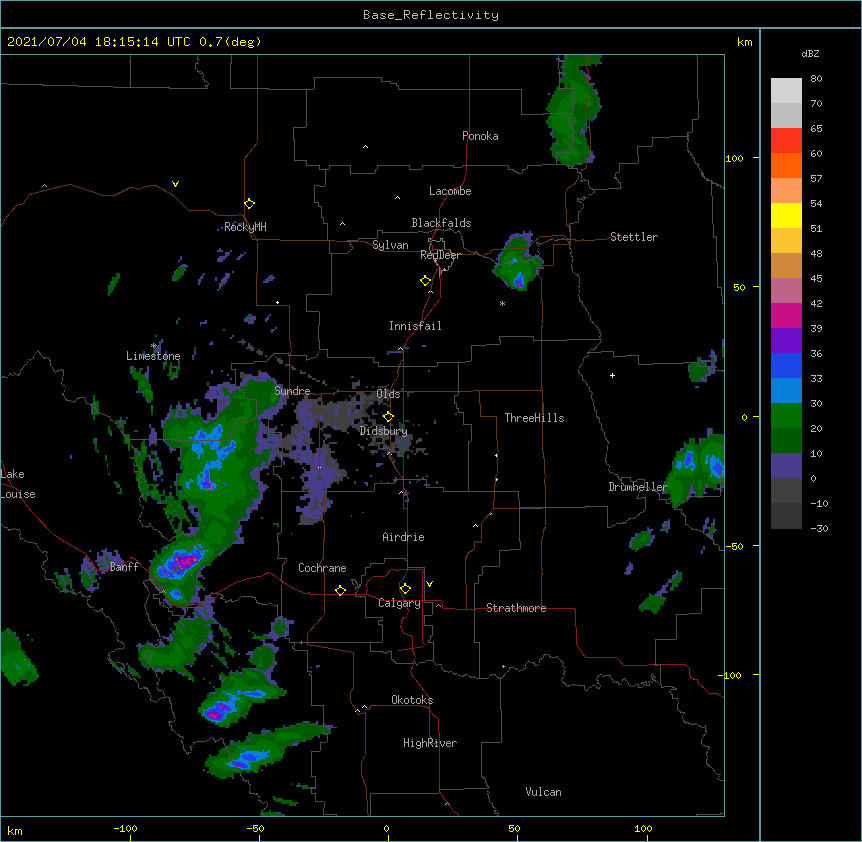The width and height of the screenshot is (862, 842).
Task: Click the asterisk marker above Limestone label
Action: [154, 346]
